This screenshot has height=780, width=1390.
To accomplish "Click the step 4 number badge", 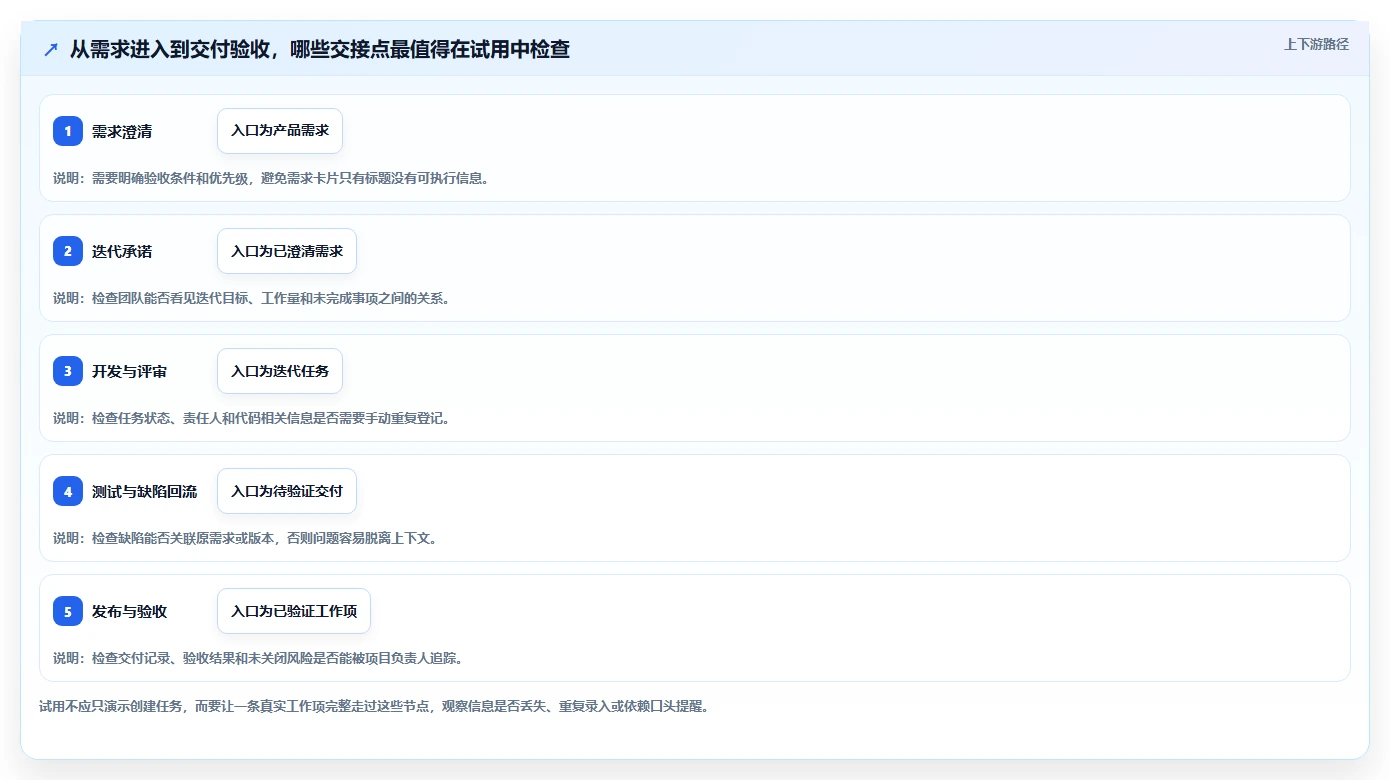I will [x=68, y=491].
